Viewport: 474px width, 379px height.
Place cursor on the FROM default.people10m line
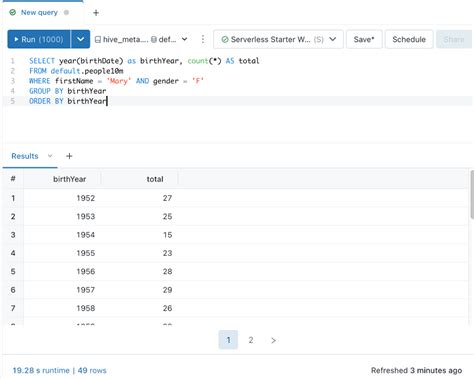[x=76, y=71]
